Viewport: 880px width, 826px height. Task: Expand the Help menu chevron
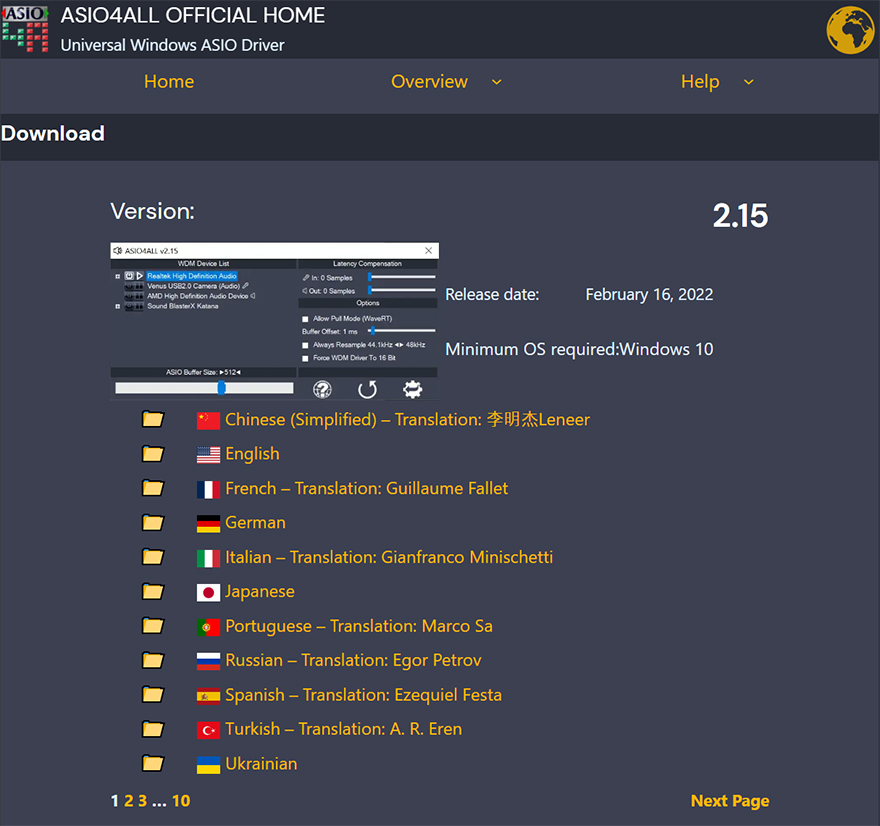tap(748, 82)
